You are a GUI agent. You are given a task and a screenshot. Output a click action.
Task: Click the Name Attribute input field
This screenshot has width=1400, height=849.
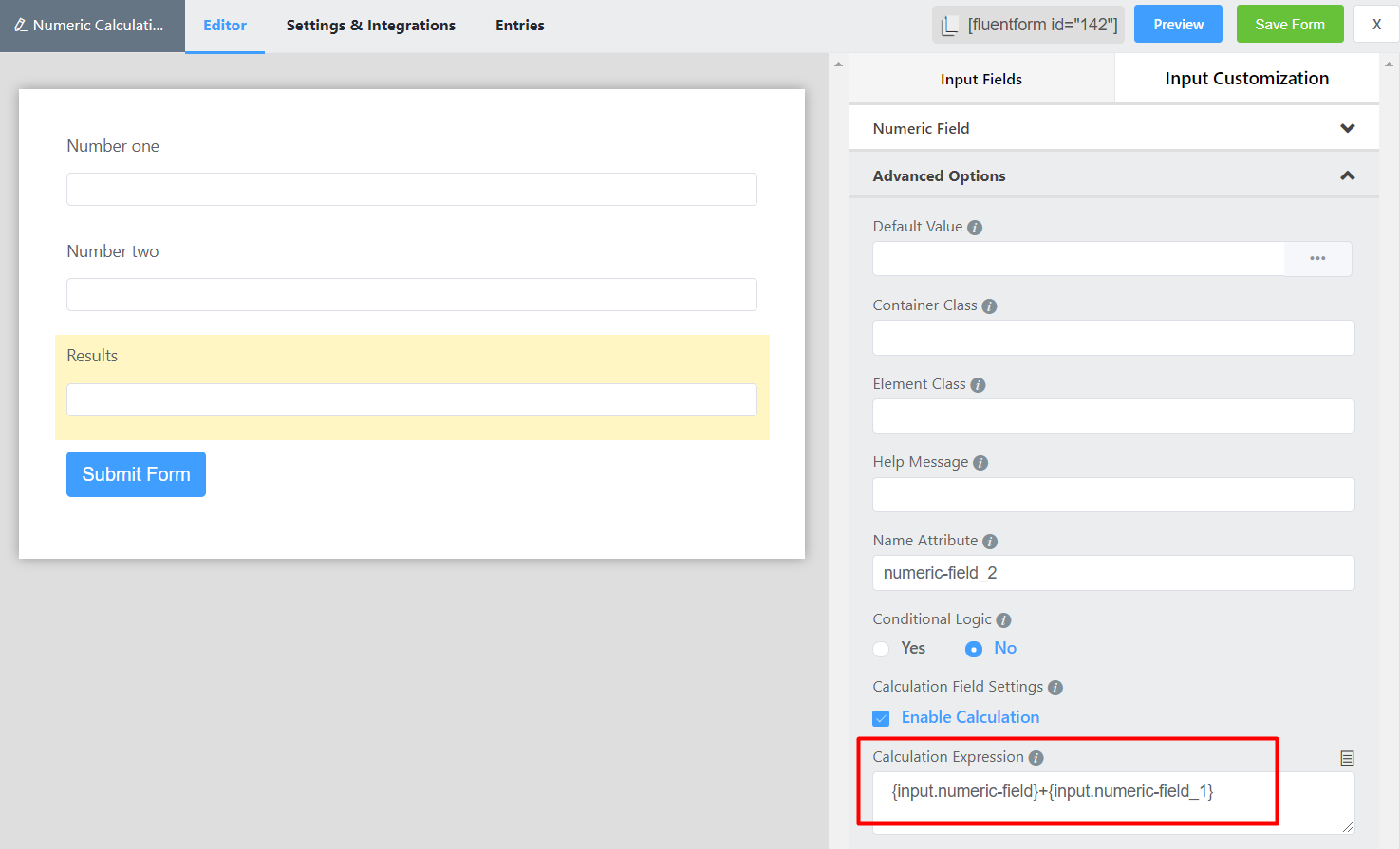coord(1112,573)
